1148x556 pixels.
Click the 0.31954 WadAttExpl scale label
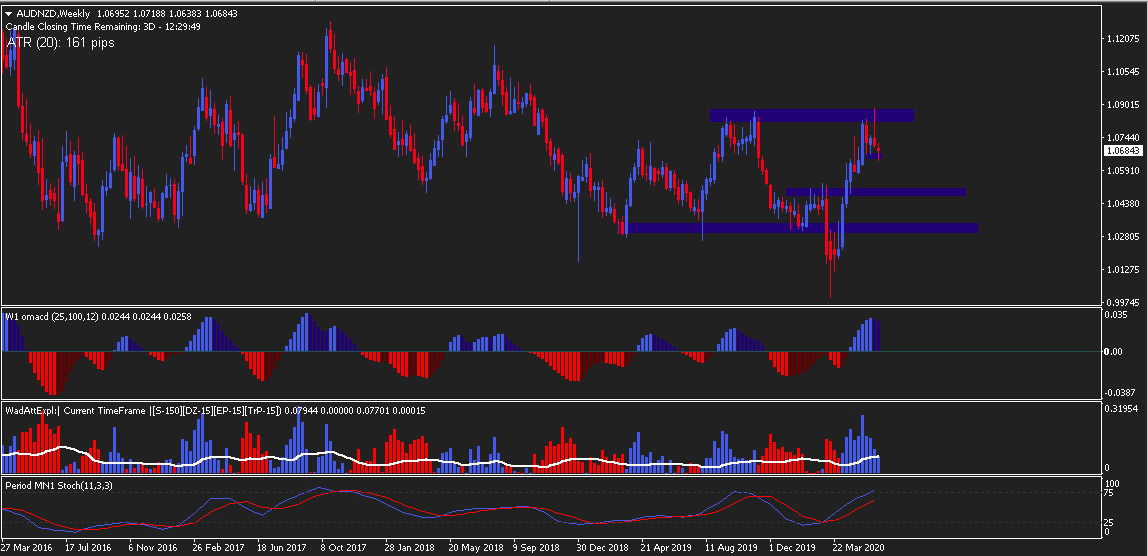point(1121,409)
